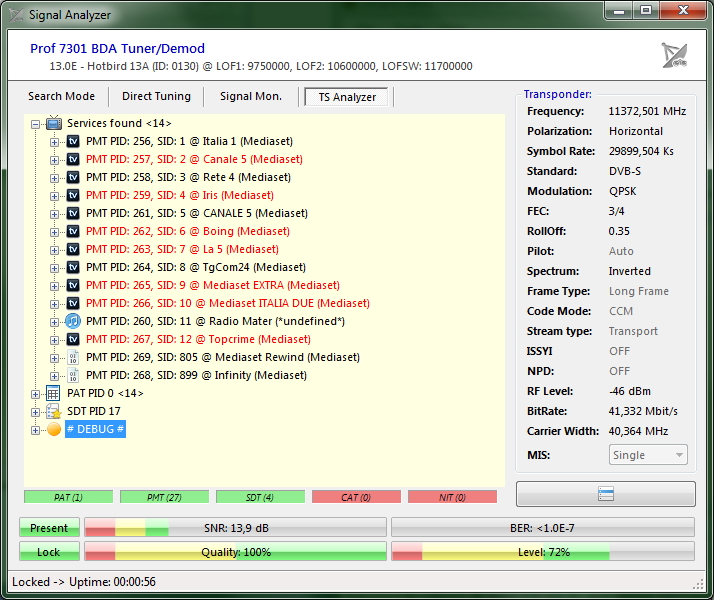Click the TV icon beside Canale 5 SID 2

(73, 159)
